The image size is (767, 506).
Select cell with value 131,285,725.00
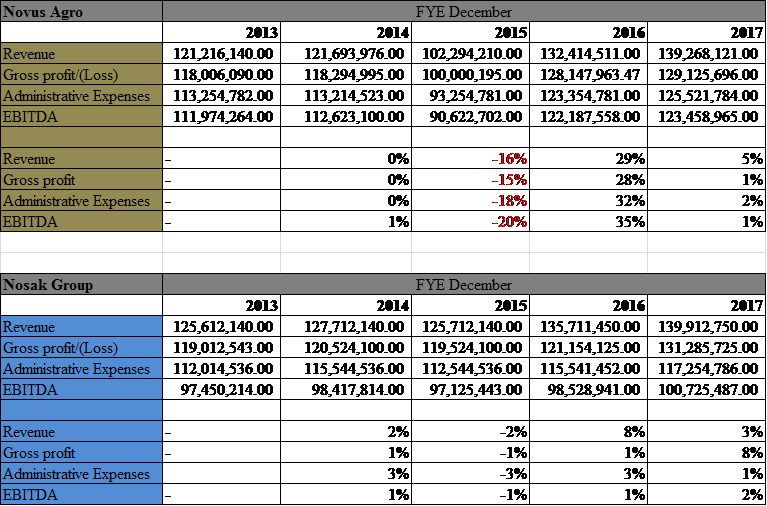(706, 347)
